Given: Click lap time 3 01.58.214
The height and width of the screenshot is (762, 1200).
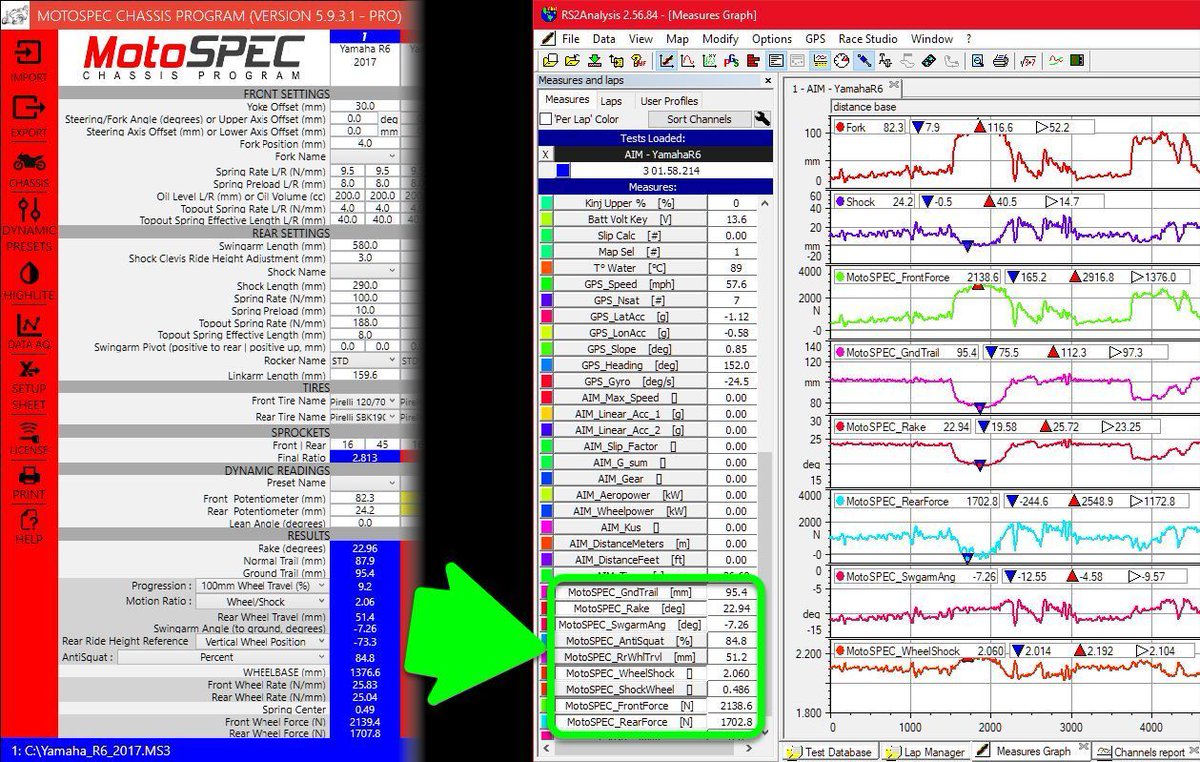Looking at the screenshot, I should pos(671,171).
